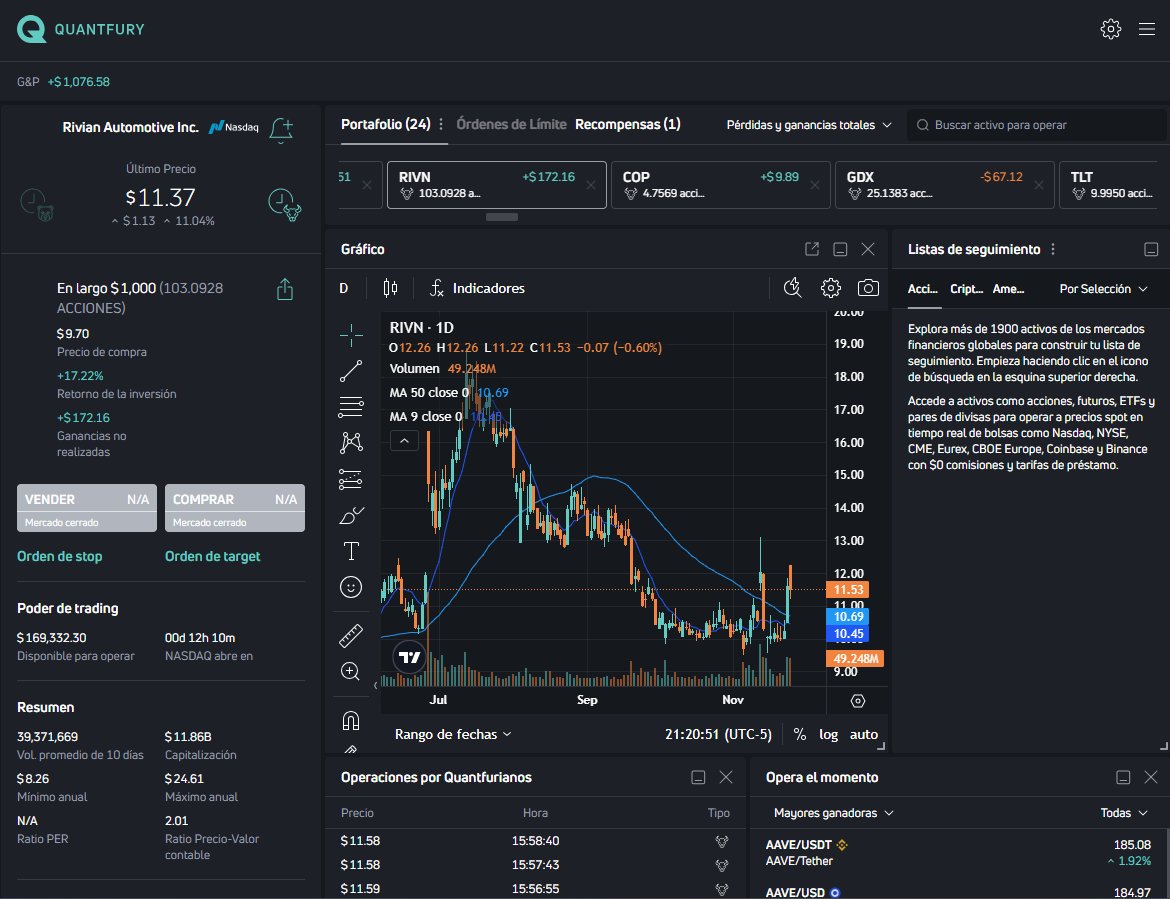Select the GDX portfolio card

pos(944,184)
